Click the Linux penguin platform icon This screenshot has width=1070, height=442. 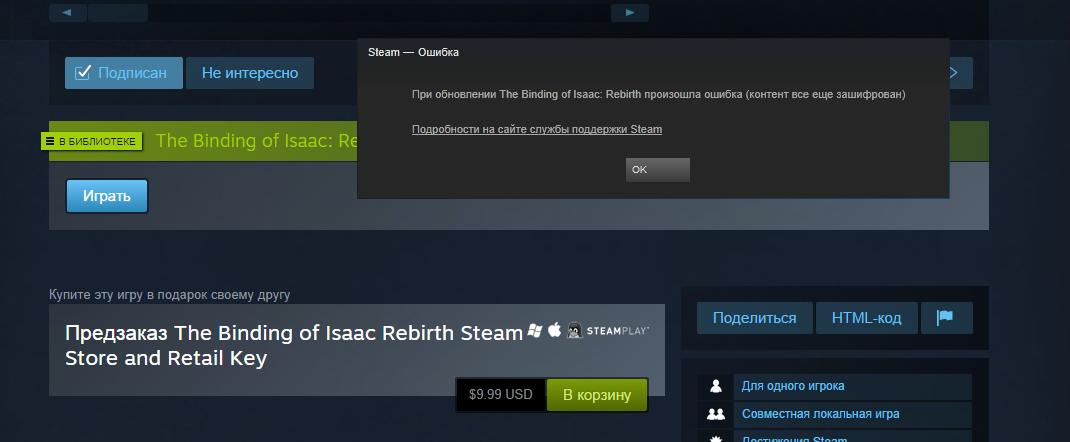[x=575, y=331]
